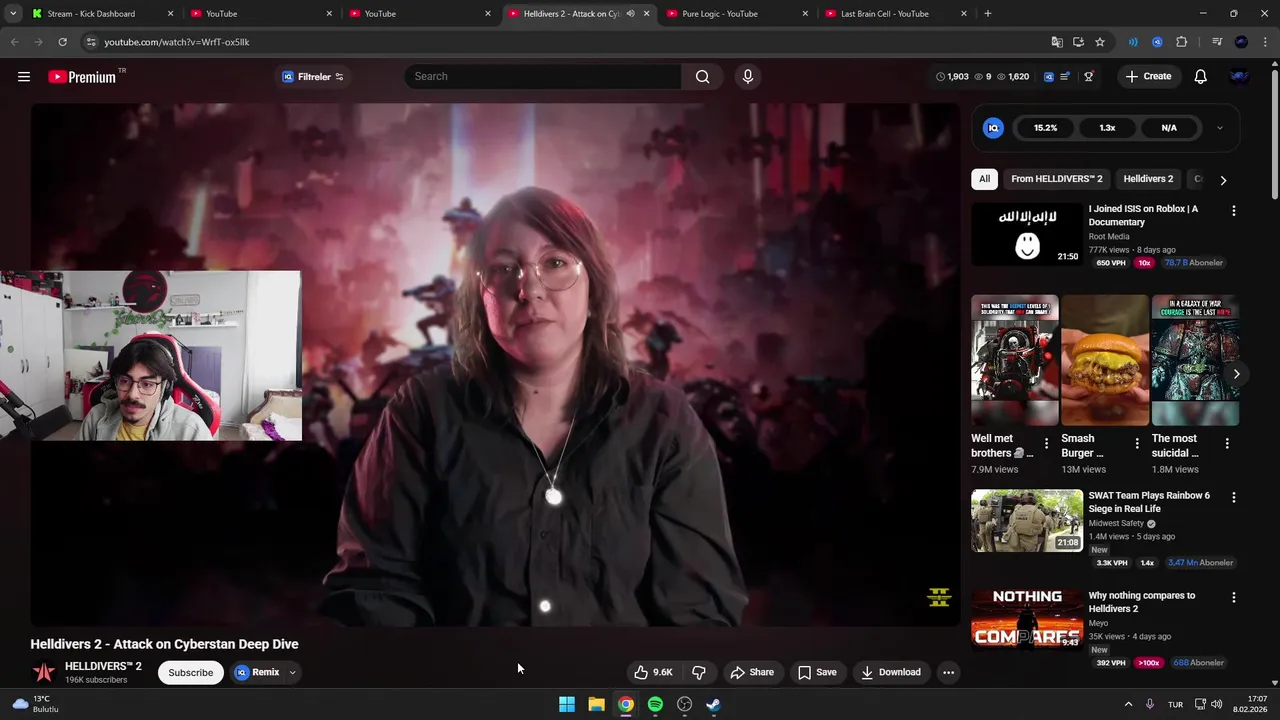The image size is (1280, 720).
Task: Click the Create button
Action: pyautogui.click(x=1148, y=77)
